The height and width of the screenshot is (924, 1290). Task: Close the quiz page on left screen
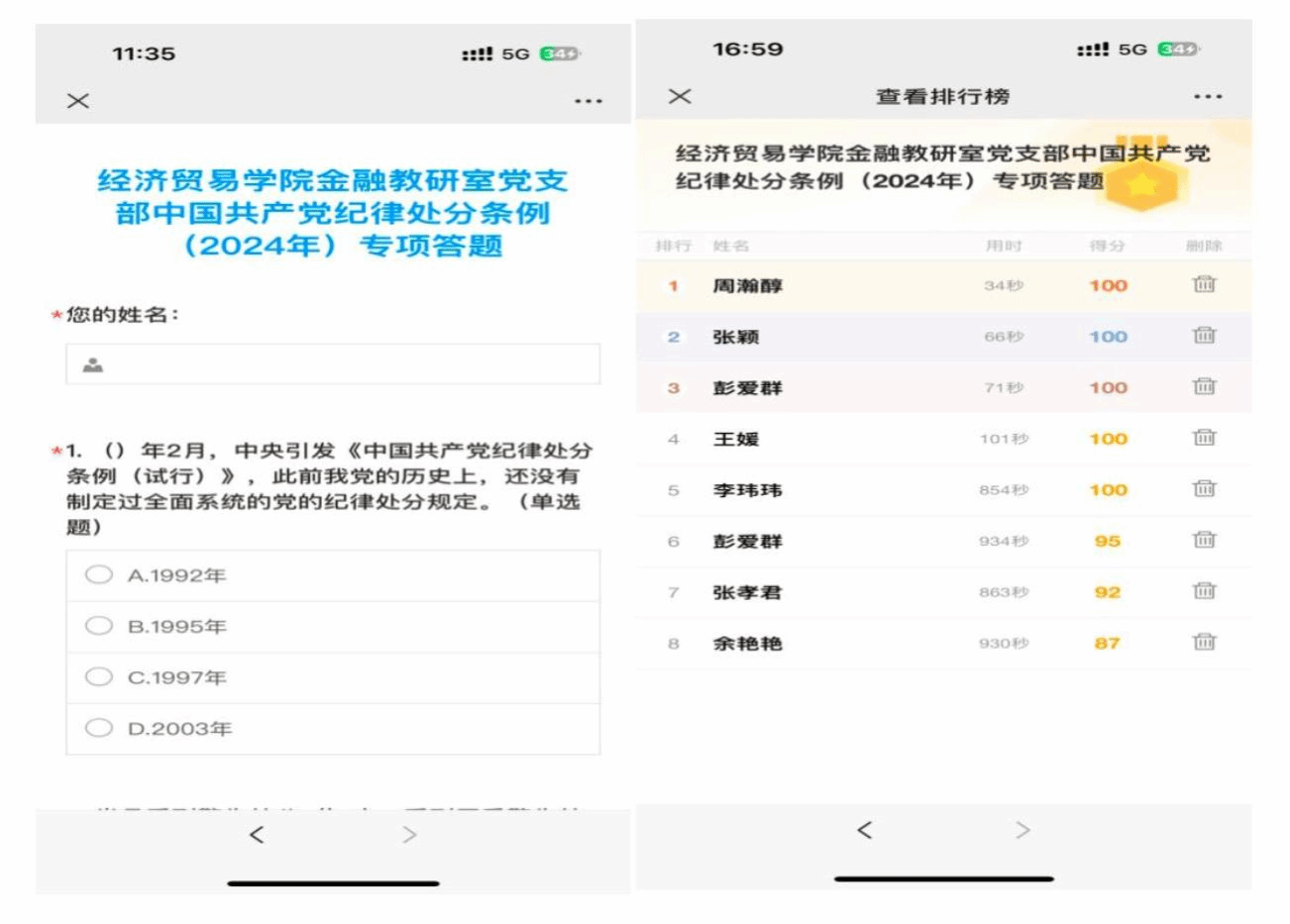(x=78, y=100)
